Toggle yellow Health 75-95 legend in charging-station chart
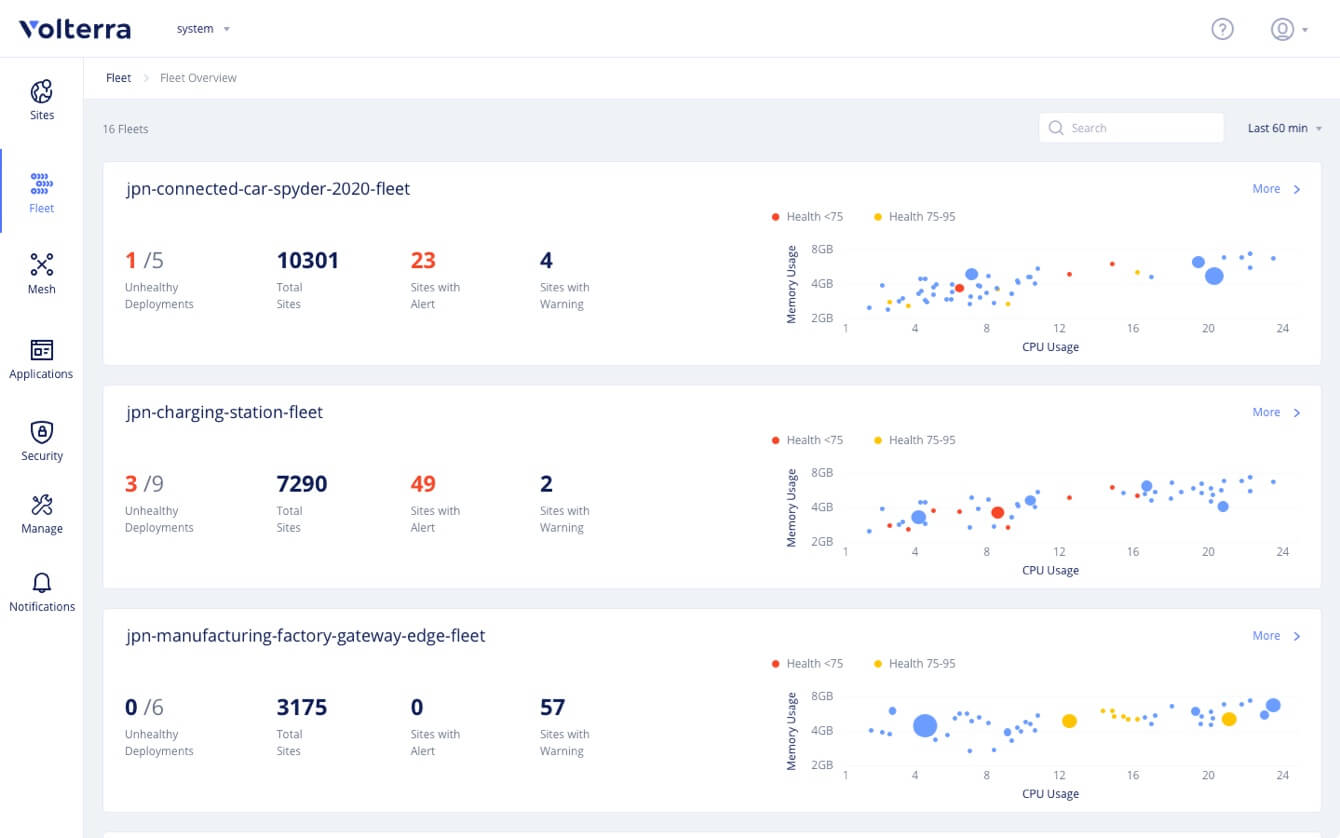This screenshot has width=1340, height=838. (914, 440)
